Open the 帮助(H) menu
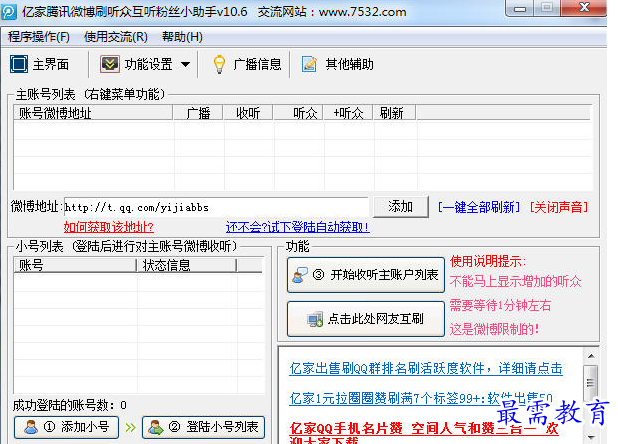This screenshot has width=618, height=444. (182, 37)
